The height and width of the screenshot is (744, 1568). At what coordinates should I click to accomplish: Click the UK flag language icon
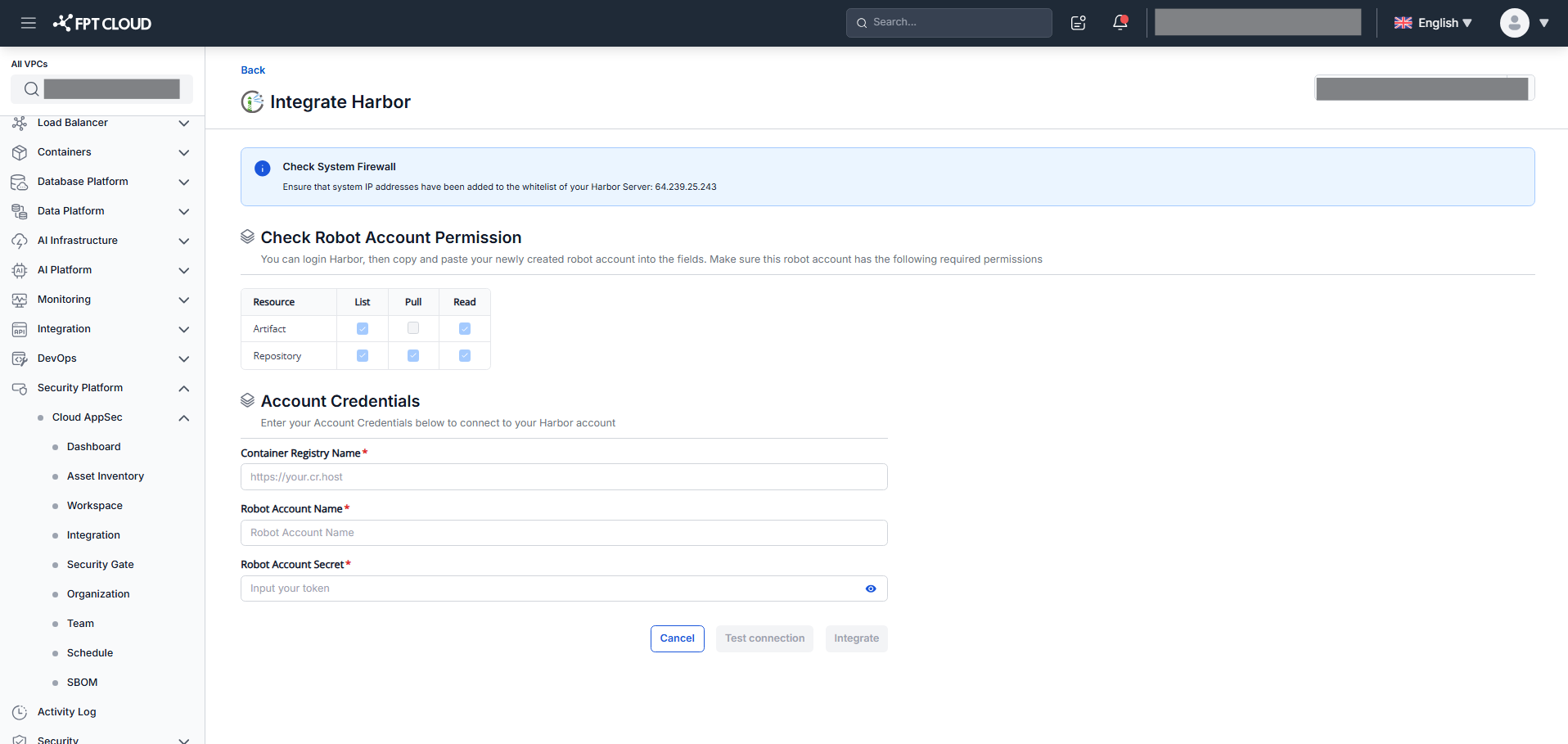tap(1403, 23)
